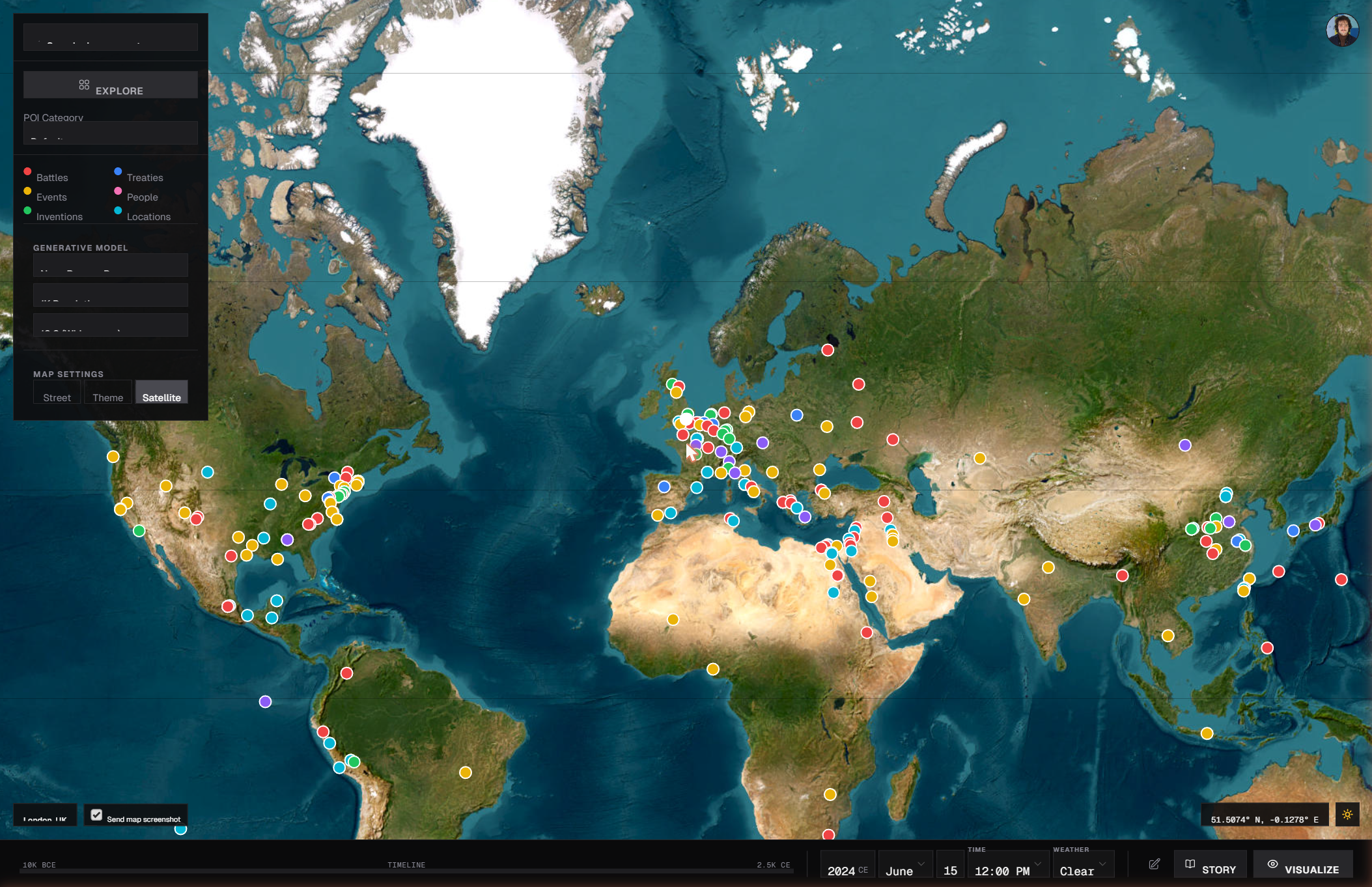Click the red marker in the Philippines

[1267, 647]
